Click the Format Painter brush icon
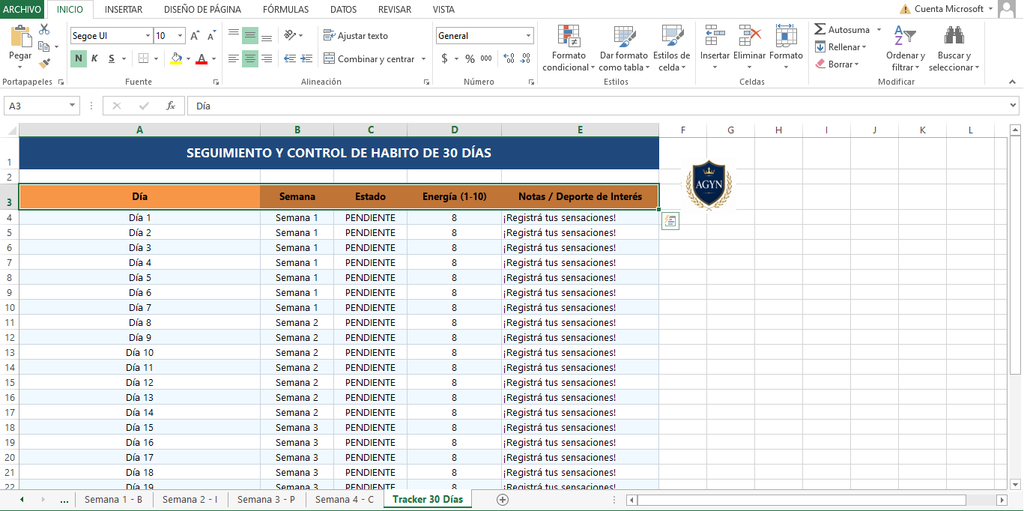 44,63
